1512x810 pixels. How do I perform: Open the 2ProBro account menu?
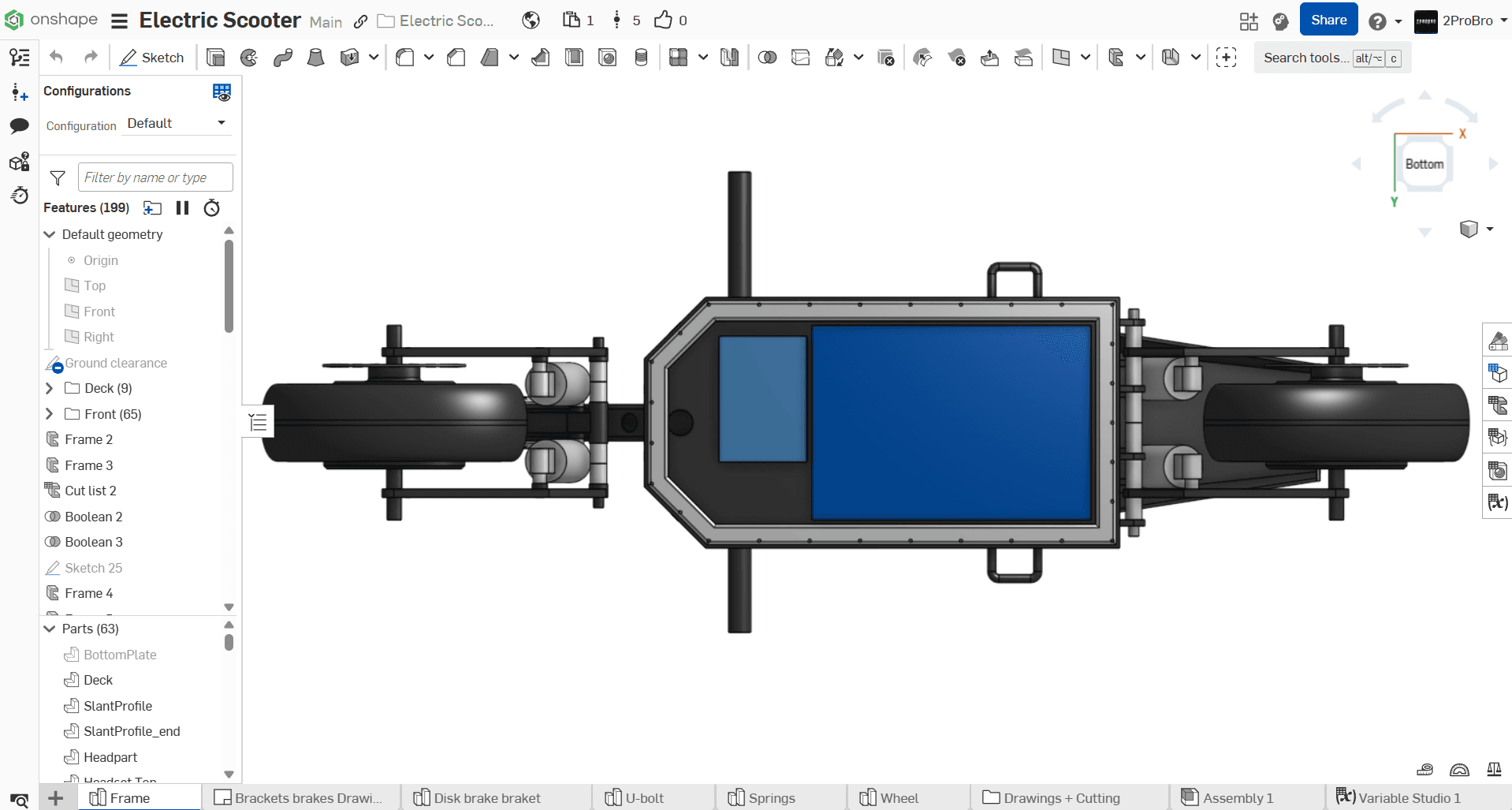point(1460,21)
